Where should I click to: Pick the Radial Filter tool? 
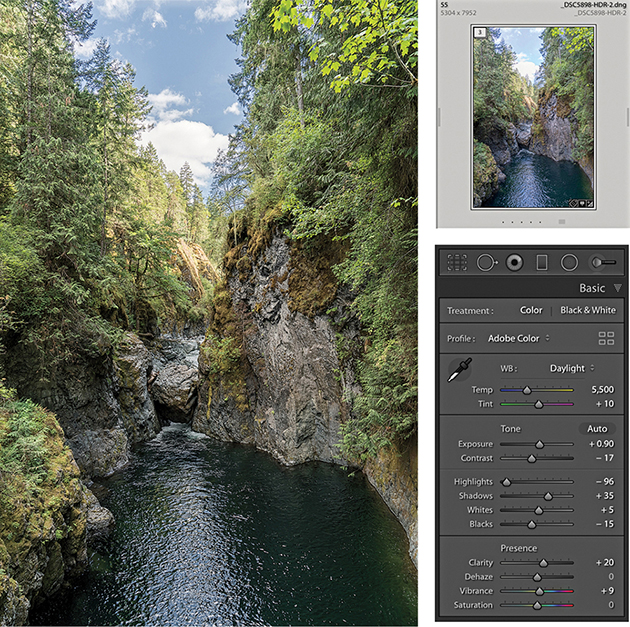569,263
